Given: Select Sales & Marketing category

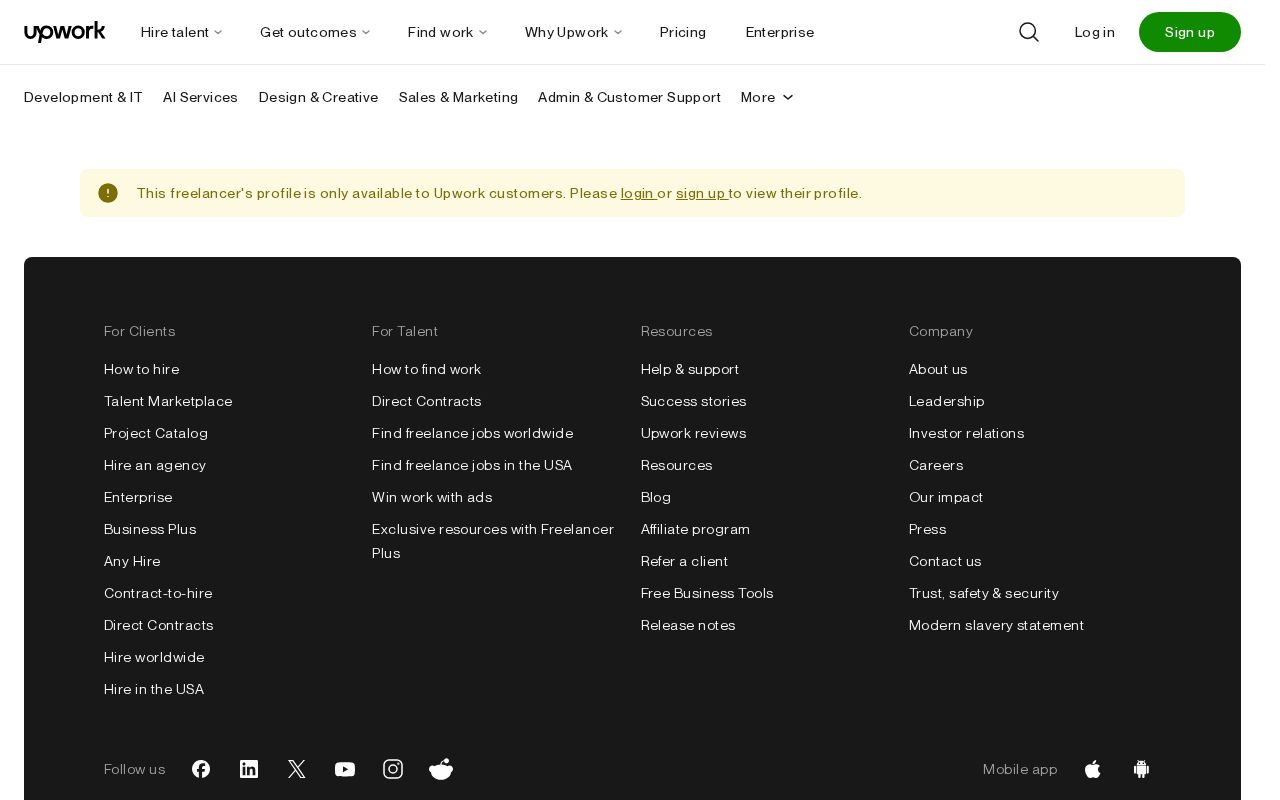Looking at the screenshot, I should pos(458,97).
